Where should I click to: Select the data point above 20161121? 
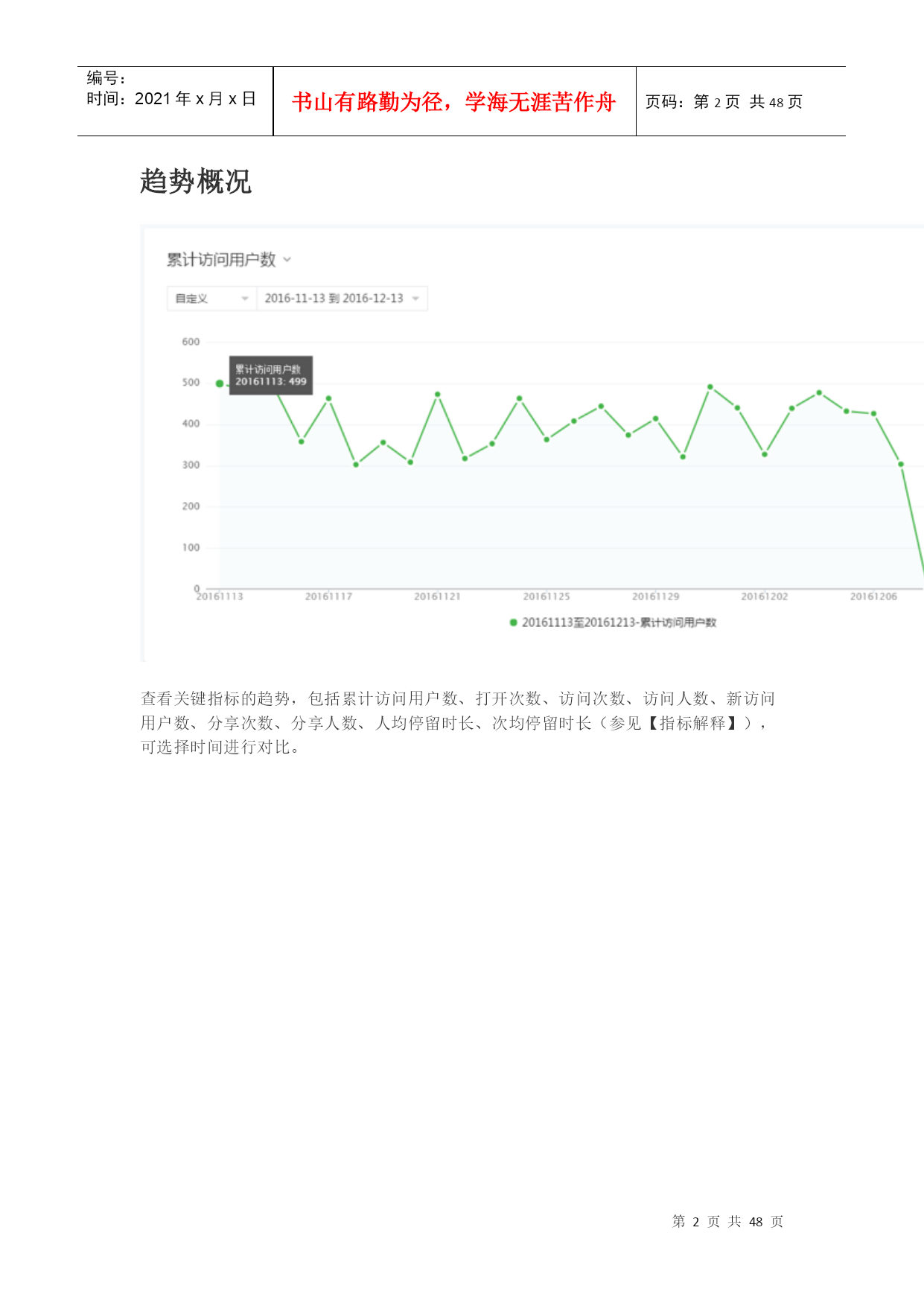(x=438, y=395)
